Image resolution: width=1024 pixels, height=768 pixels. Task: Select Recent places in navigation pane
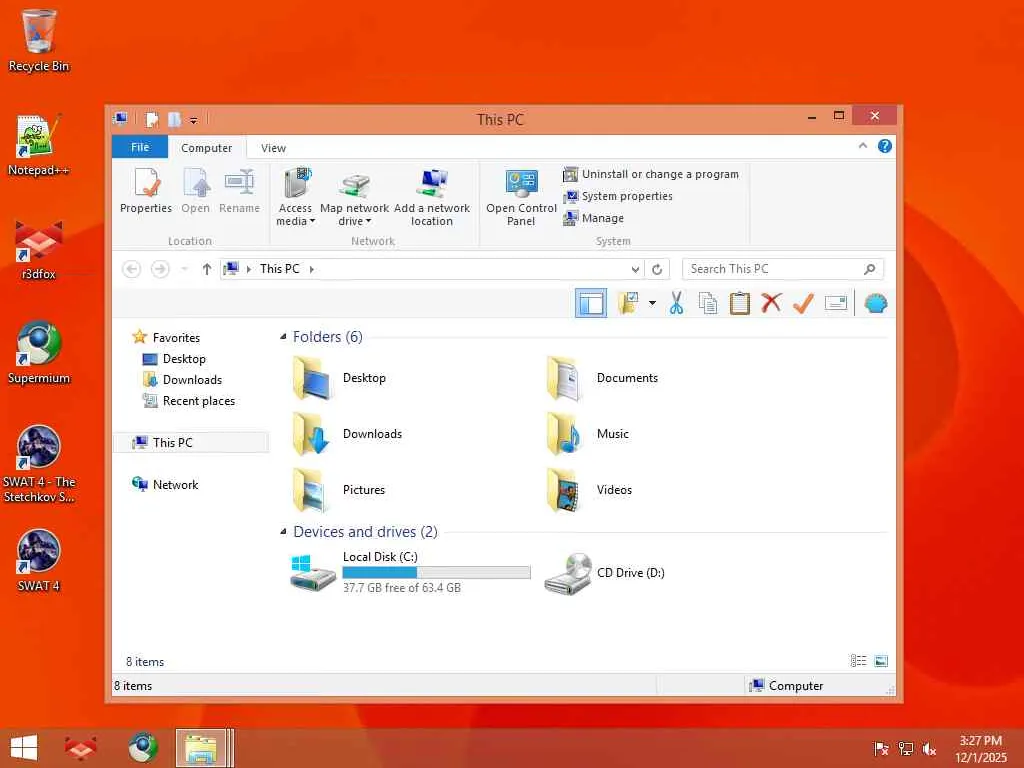click(189, 401)
